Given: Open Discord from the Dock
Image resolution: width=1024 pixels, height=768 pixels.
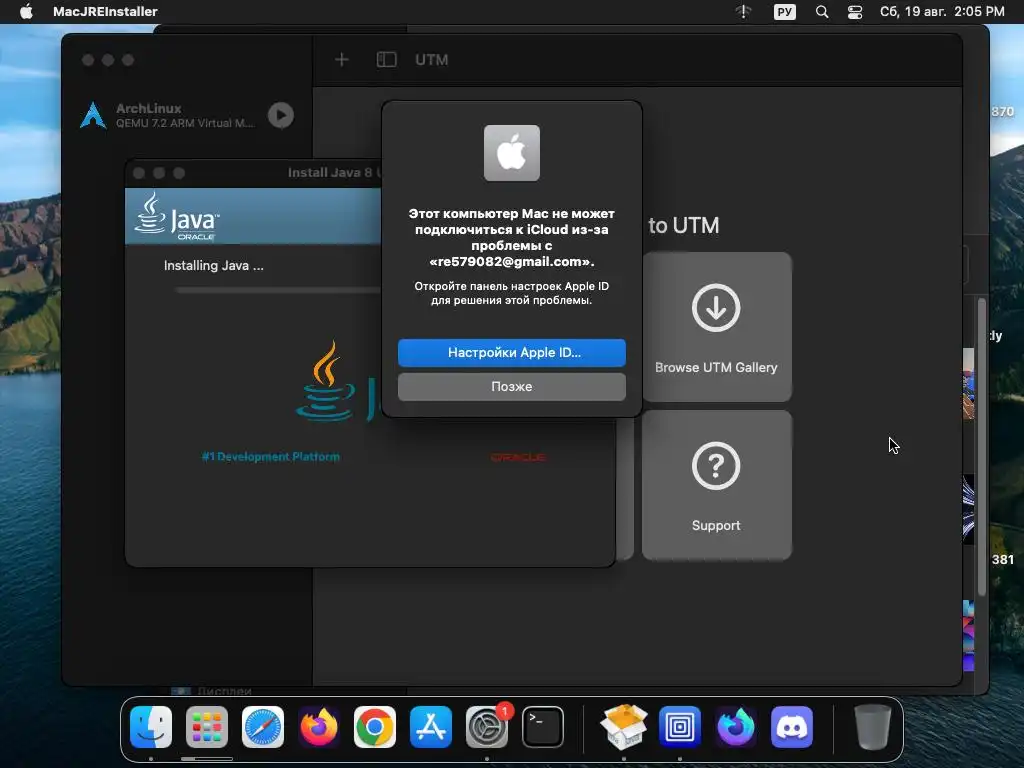Looking at the screenshot, I should click(x=792, y=727).
